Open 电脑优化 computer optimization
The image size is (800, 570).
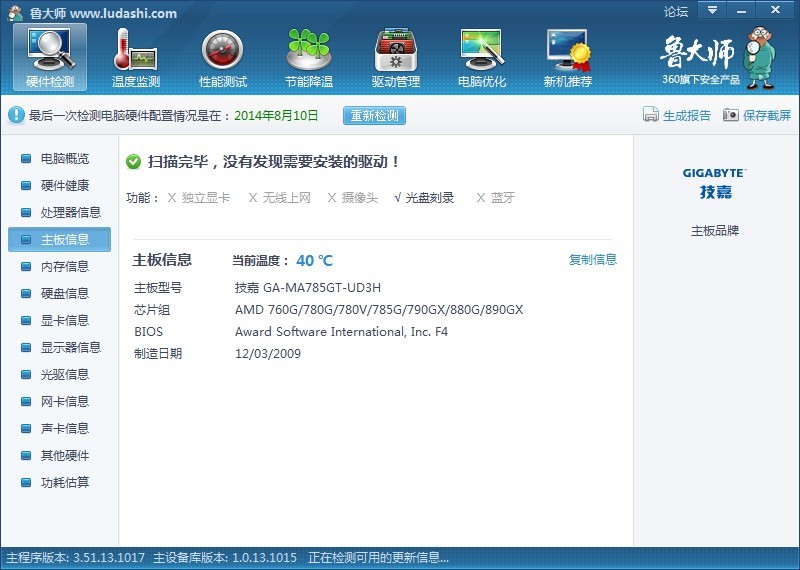[x=482, y=58]
